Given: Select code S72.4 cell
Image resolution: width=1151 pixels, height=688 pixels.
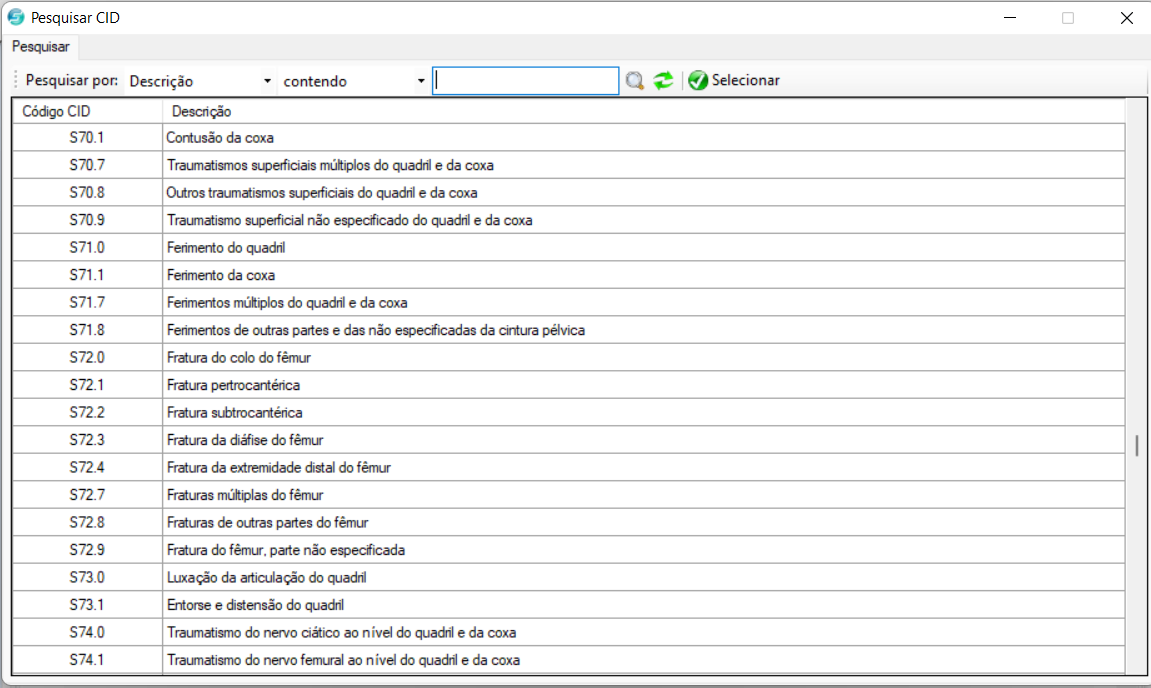Looking at the screenshot, I should [87, 468].
